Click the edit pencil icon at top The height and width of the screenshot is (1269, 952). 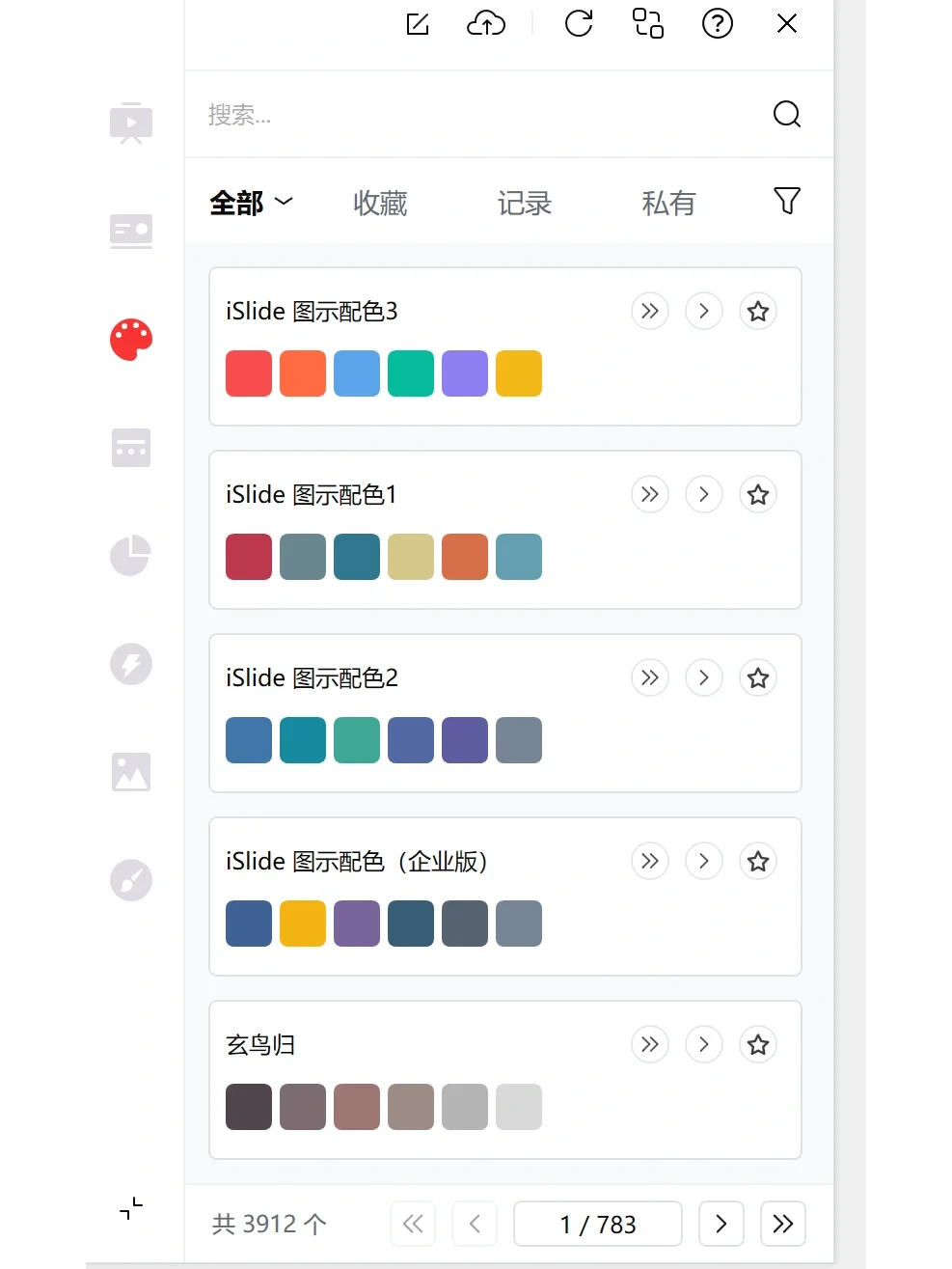(418, 24)
